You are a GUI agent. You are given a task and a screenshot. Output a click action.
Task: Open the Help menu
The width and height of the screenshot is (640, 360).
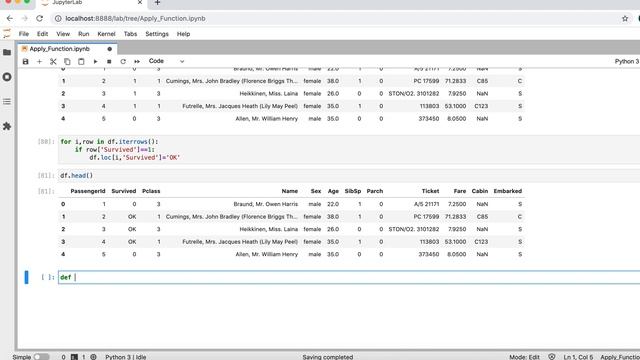(x=183, y=34)
